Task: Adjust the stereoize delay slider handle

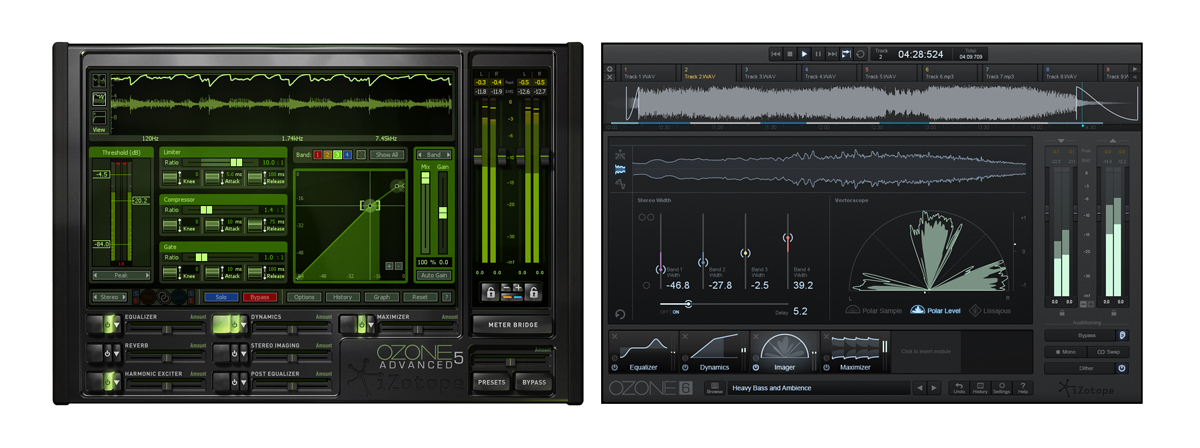Action: (x=688, y=304)
